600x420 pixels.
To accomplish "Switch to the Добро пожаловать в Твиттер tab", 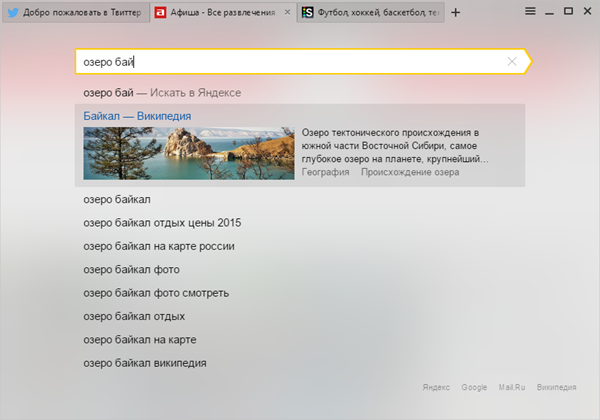I will 76,13.
